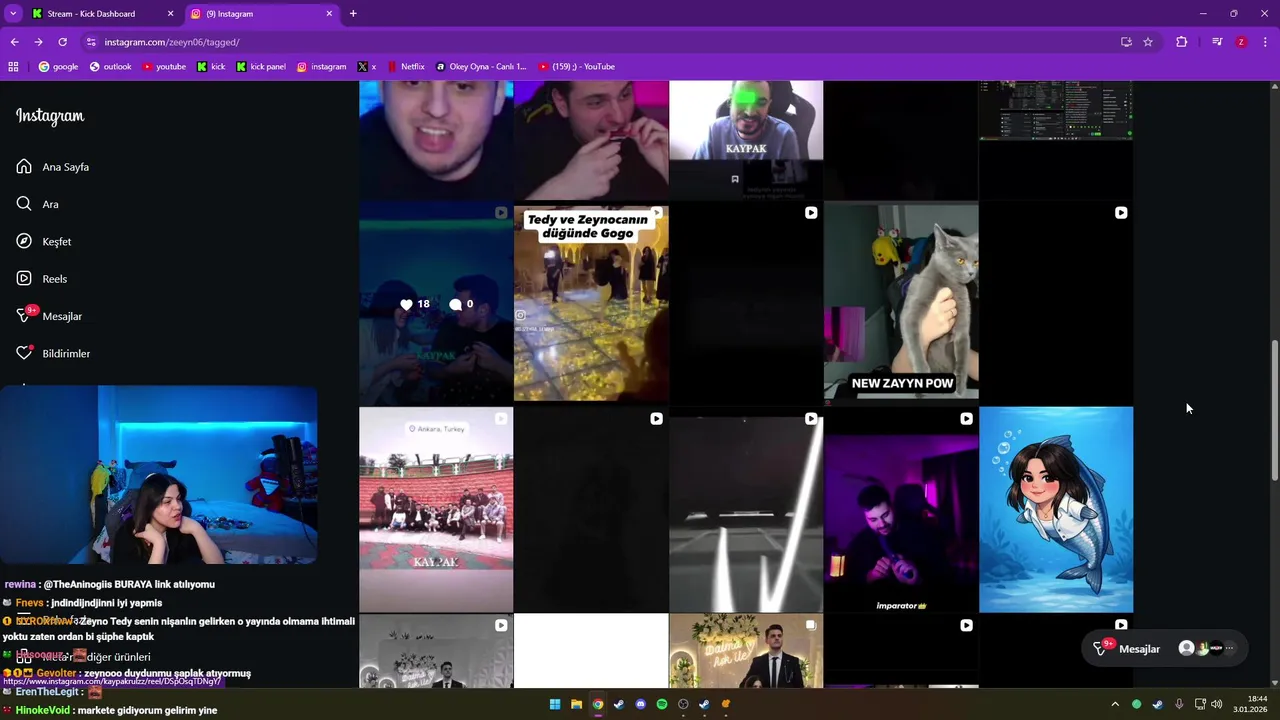Open the Okey Oyna bookmark

tap(480, 67)
